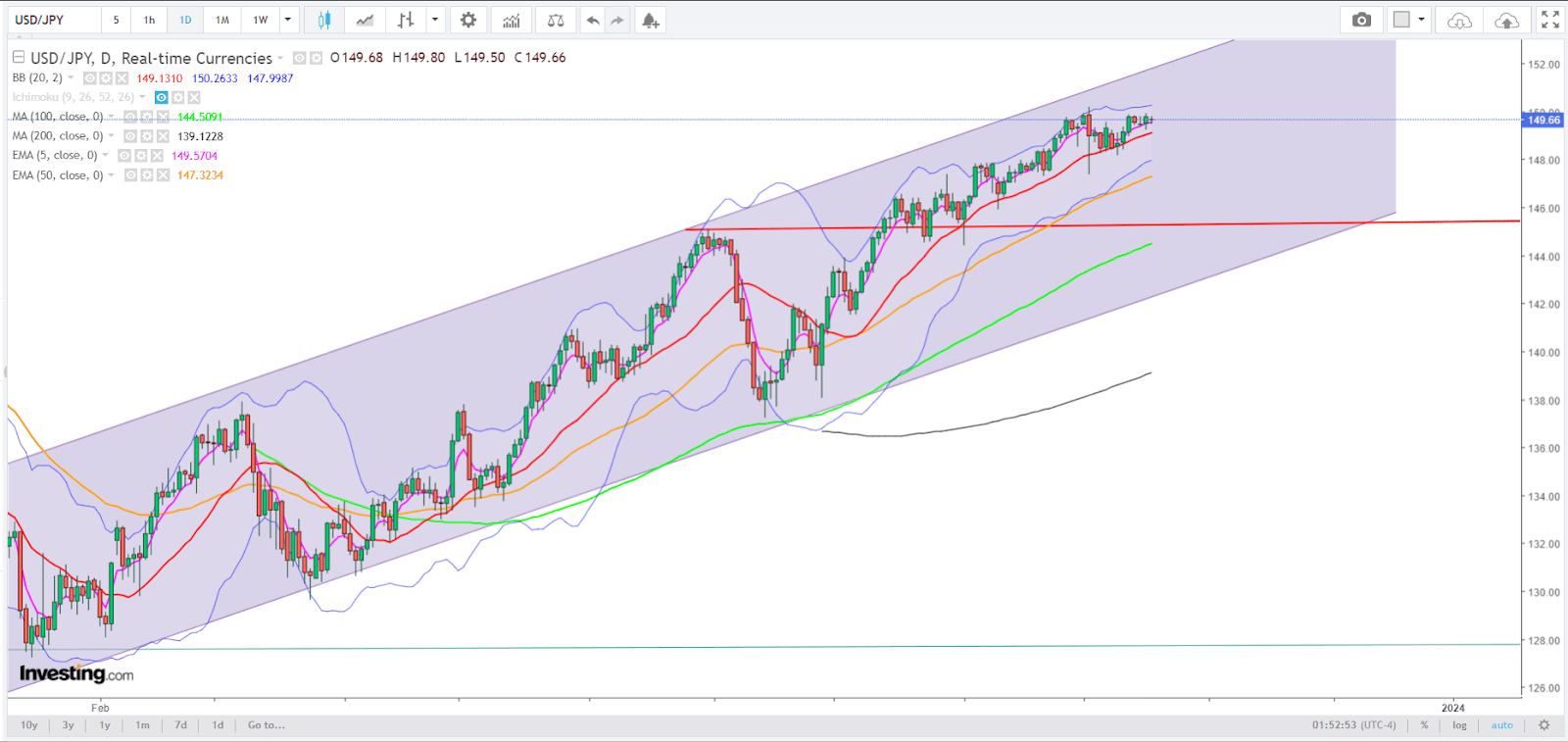Collapse the indicator legend with the minus box
Viewport: 1568px width, 742px height.
click(18, 57)
